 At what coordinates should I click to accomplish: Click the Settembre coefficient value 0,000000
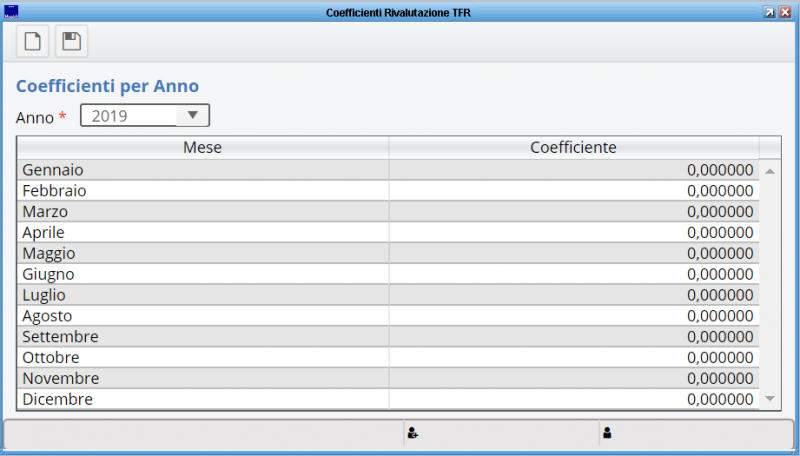click(720, 337)
